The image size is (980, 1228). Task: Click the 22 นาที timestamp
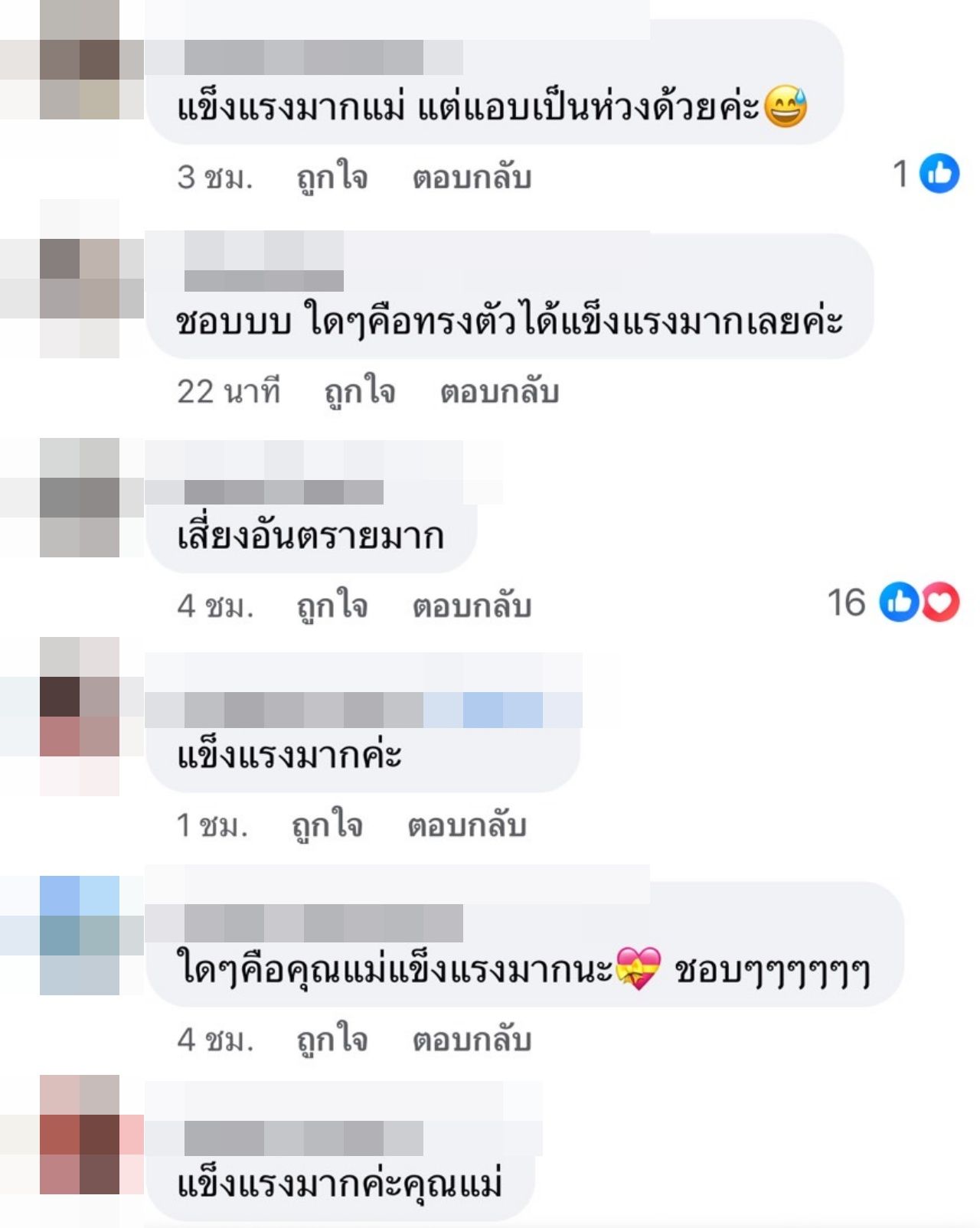tap(228, 392)
